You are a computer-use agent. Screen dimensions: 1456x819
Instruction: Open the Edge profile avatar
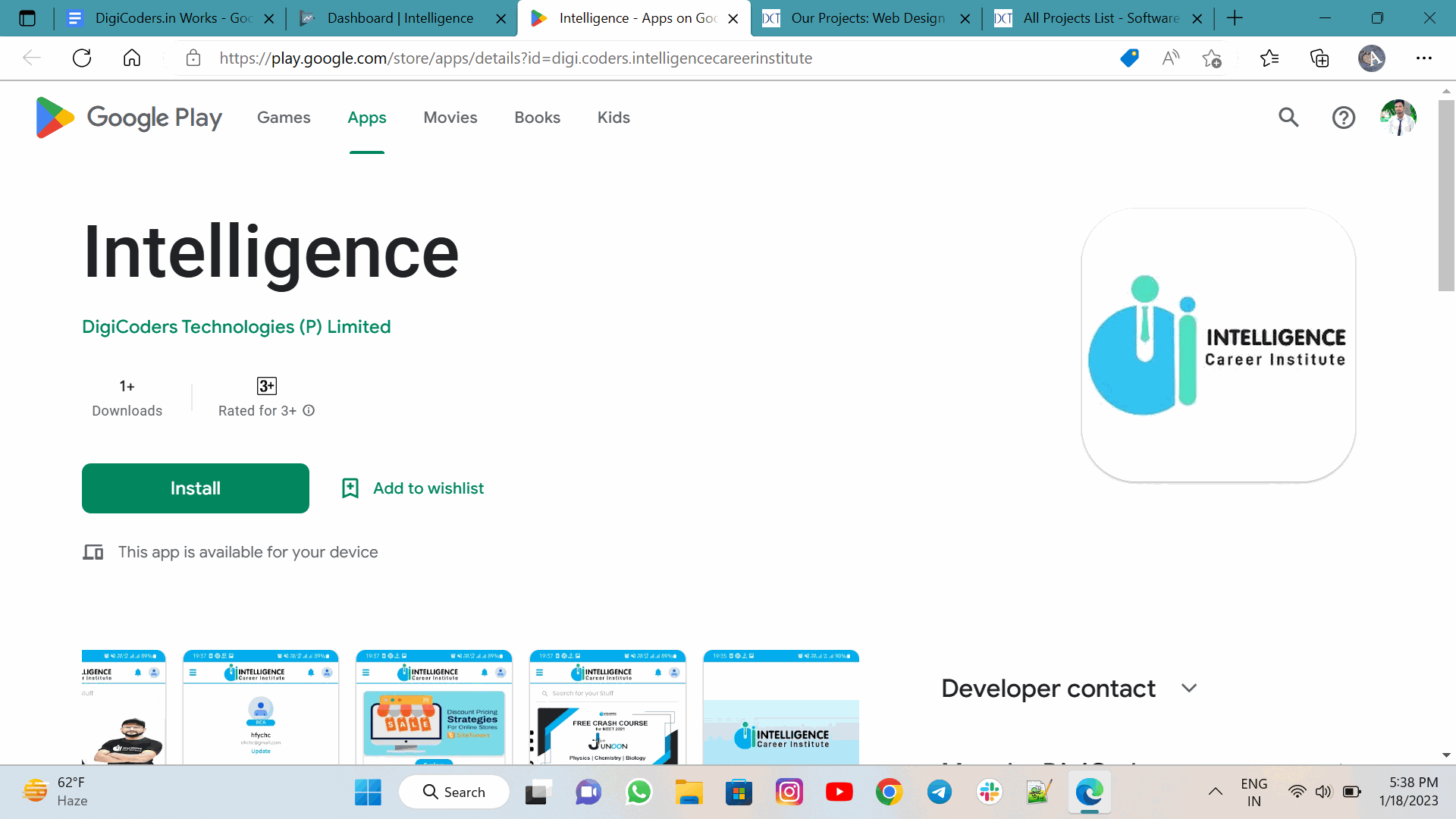point(1371,58)
